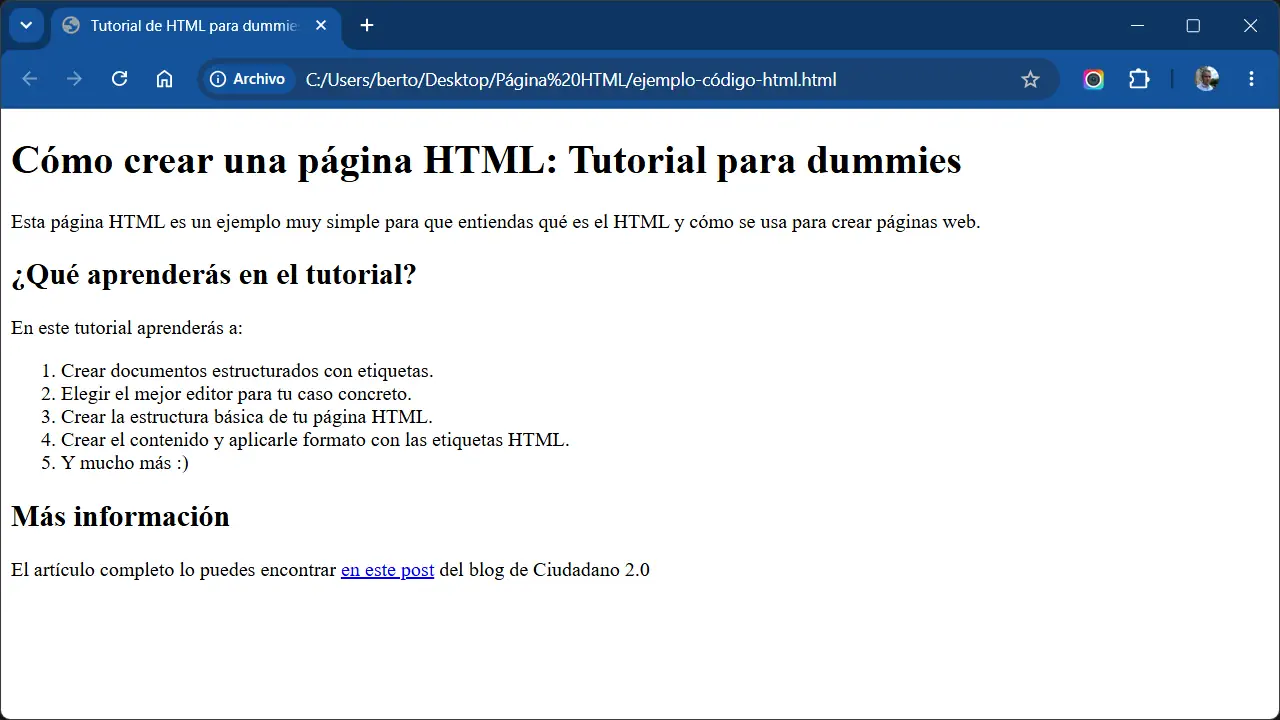Click list item 'Y mucho más :)'
This screenshot has height=720, width=1280.
click(125, 463)
